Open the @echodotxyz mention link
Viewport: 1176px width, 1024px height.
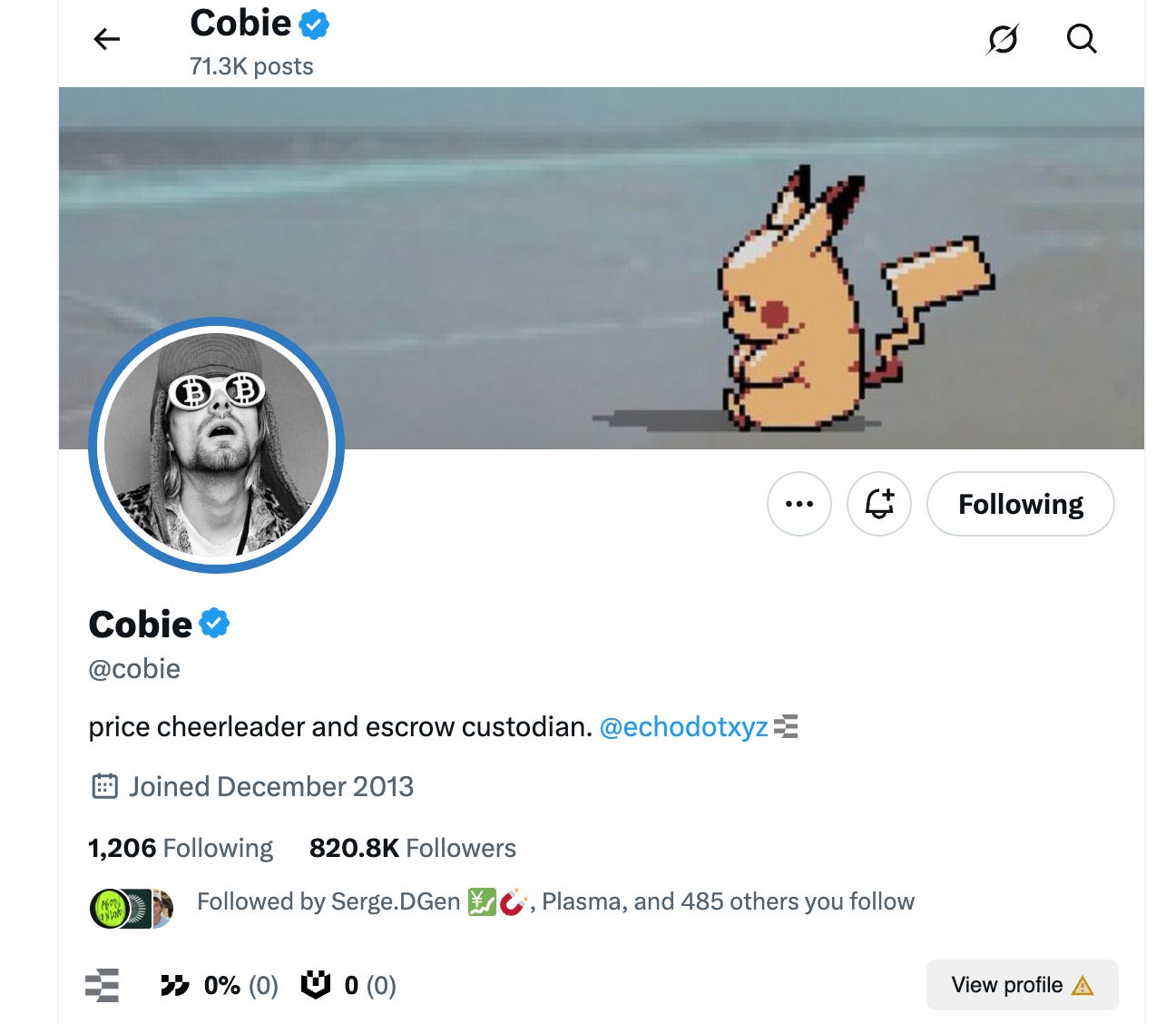[684, 727]
